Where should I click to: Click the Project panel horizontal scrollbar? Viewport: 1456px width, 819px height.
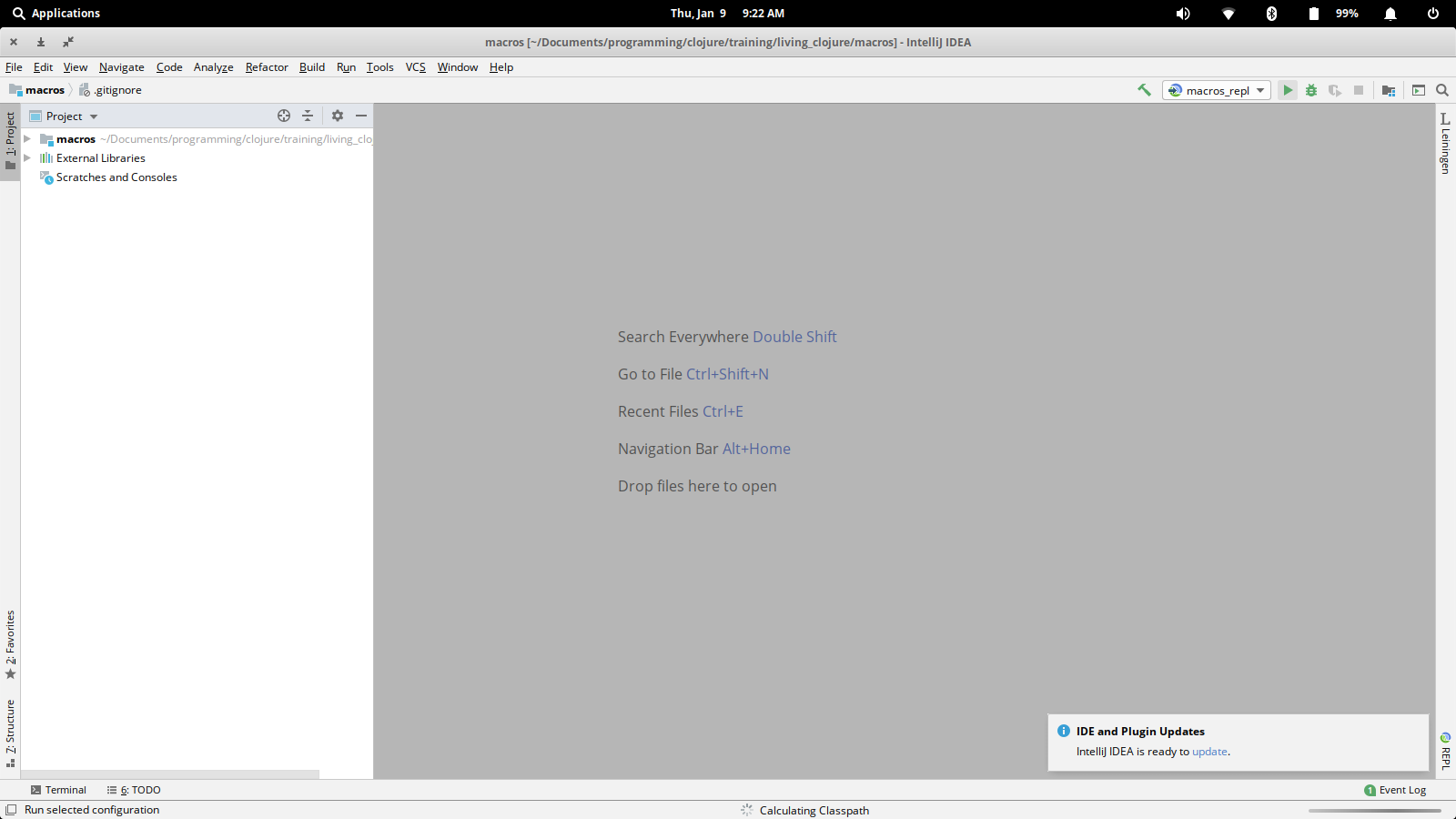[x=170, y=774]
